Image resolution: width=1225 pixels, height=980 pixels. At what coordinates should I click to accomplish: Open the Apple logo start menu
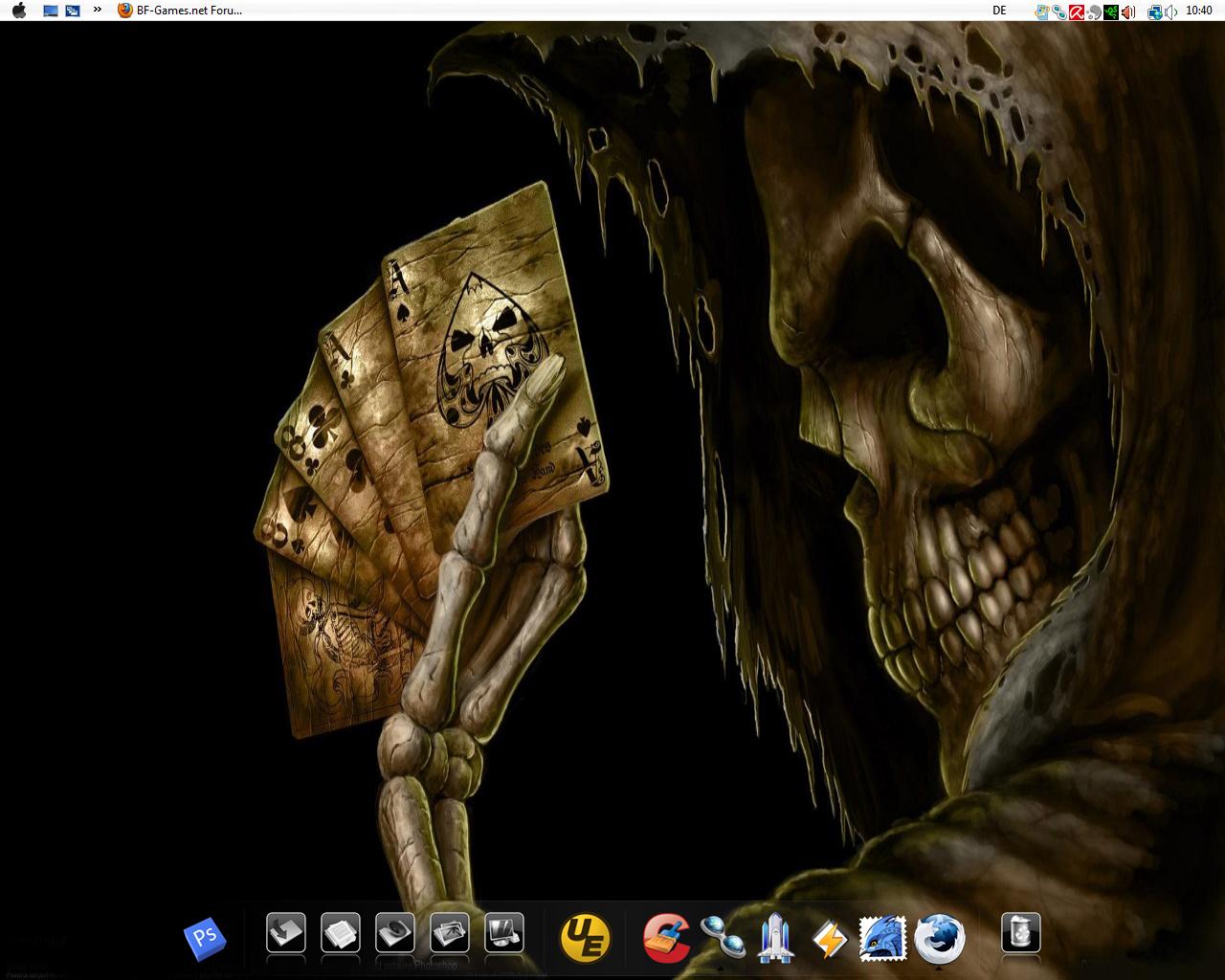[19, 11]
